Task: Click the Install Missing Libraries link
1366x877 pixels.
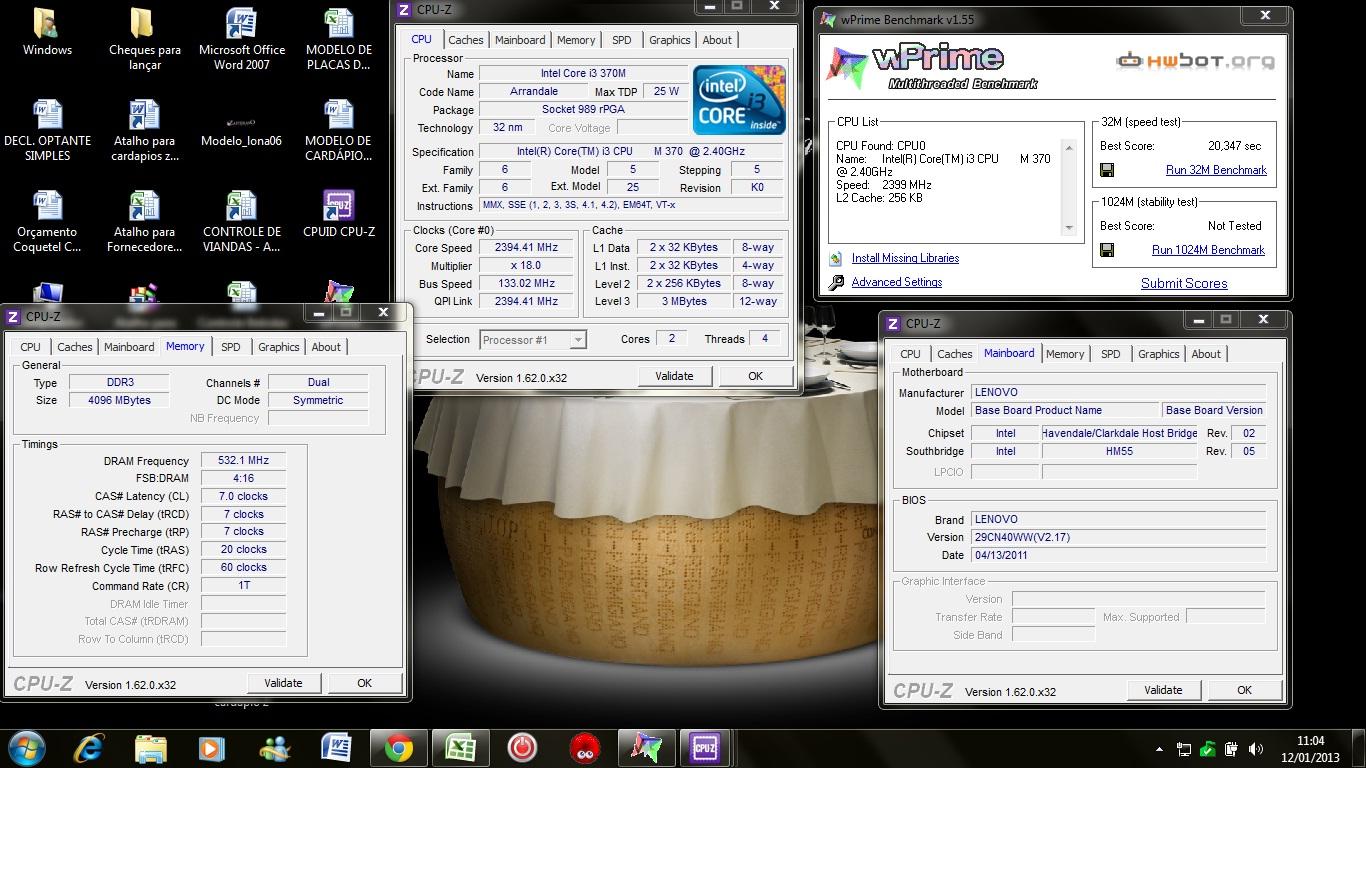Action: (905, 258)
